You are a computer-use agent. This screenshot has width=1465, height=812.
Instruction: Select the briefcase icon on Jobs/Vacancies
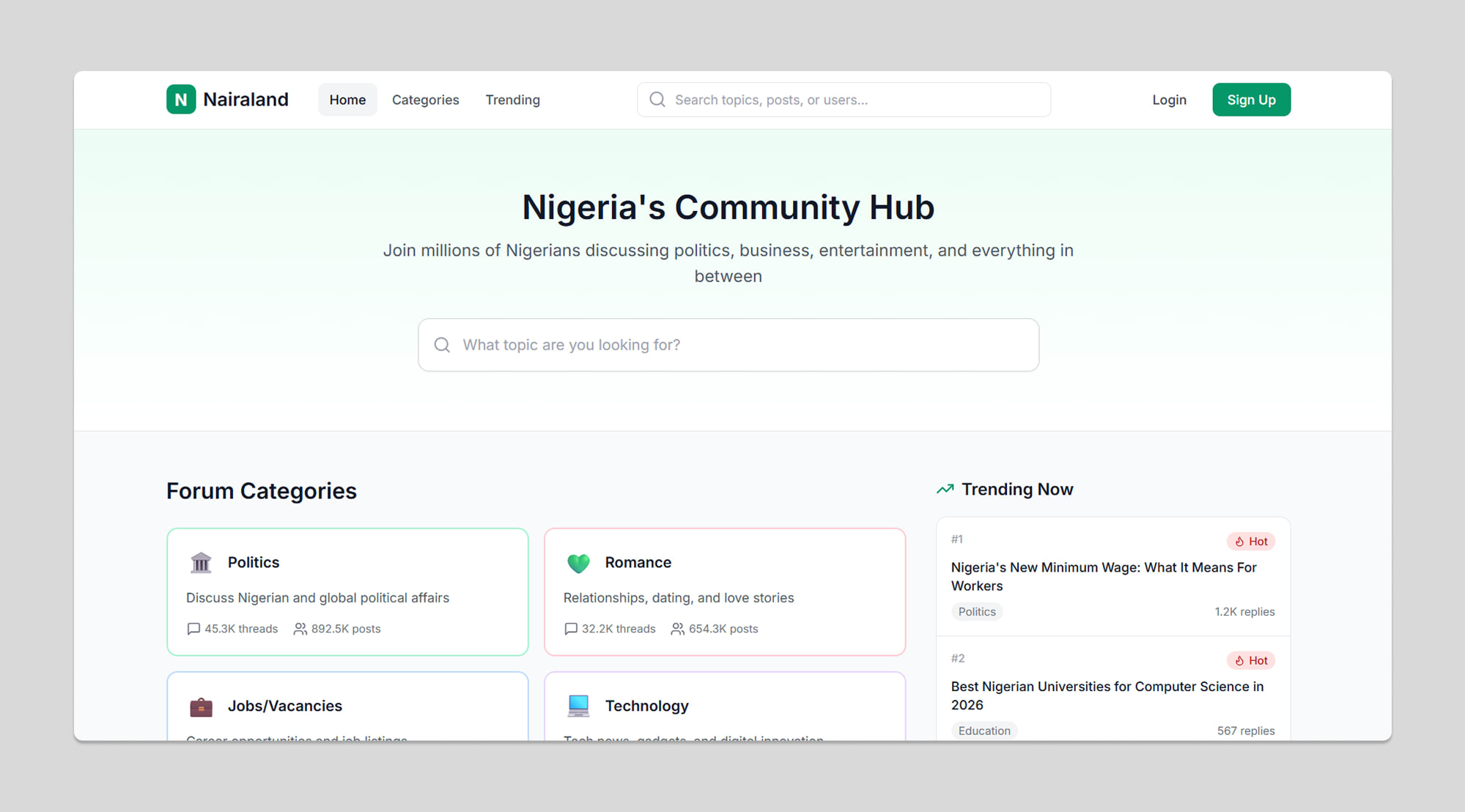click(x=201, y=706)
